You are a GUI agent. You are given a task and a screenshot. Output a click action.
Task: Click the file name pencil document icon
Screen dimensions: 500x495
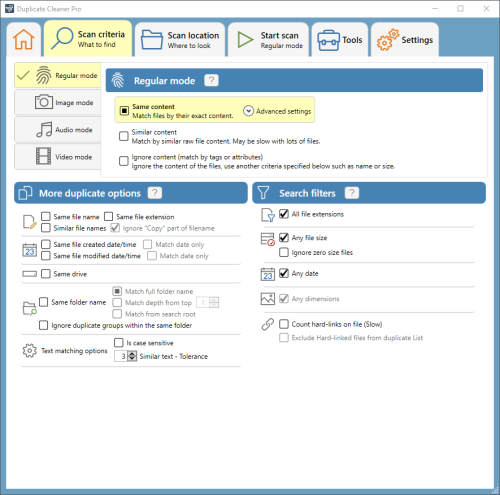(29, 222)
